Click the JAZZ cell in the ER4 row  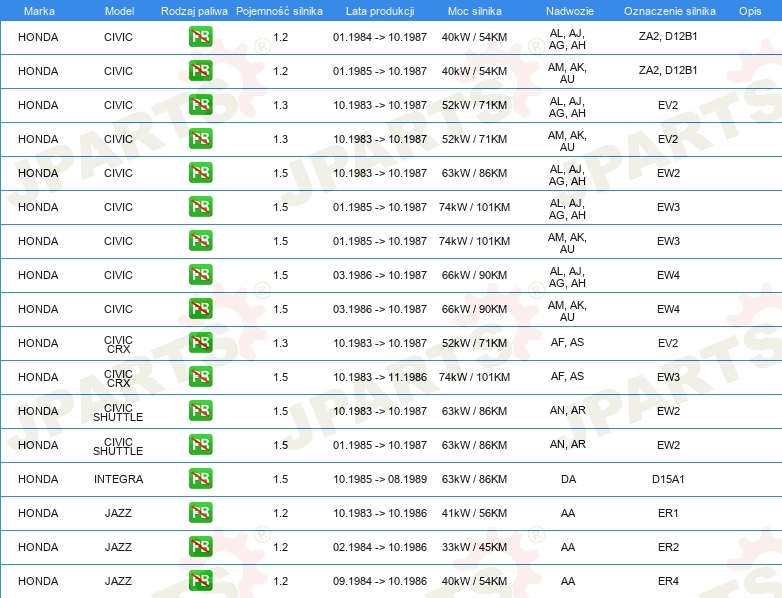[118, 581]
